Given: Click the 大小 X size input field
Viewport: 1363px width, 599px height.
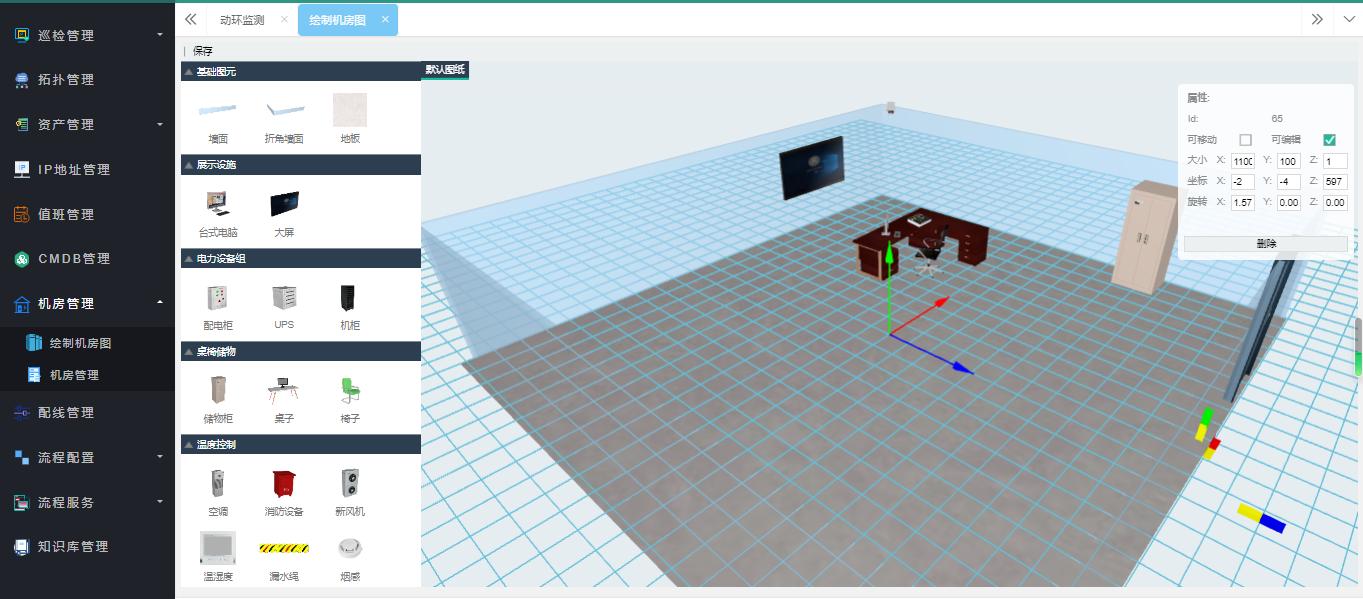Looking at the screenshot, I should pos(1242,161).
